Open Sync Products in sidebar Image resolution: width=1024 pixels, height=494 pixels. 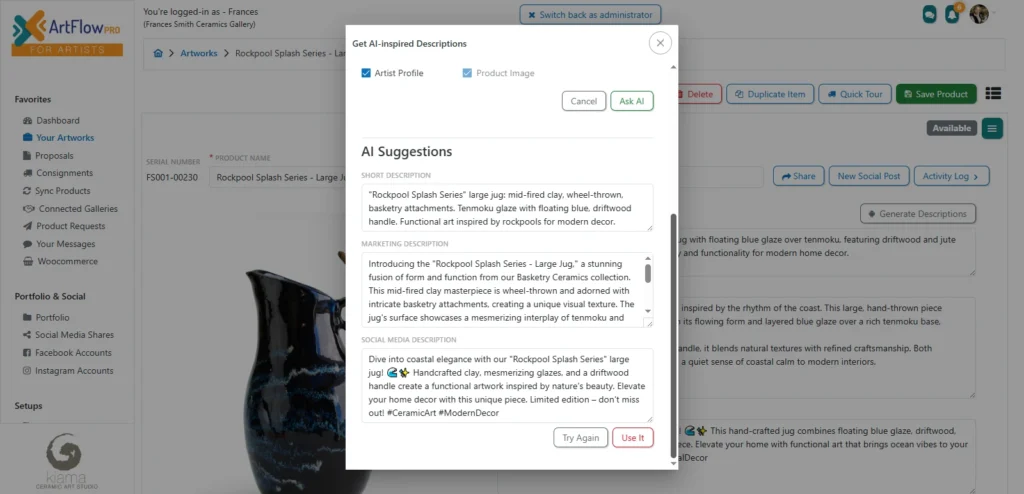tap(62, 191)
